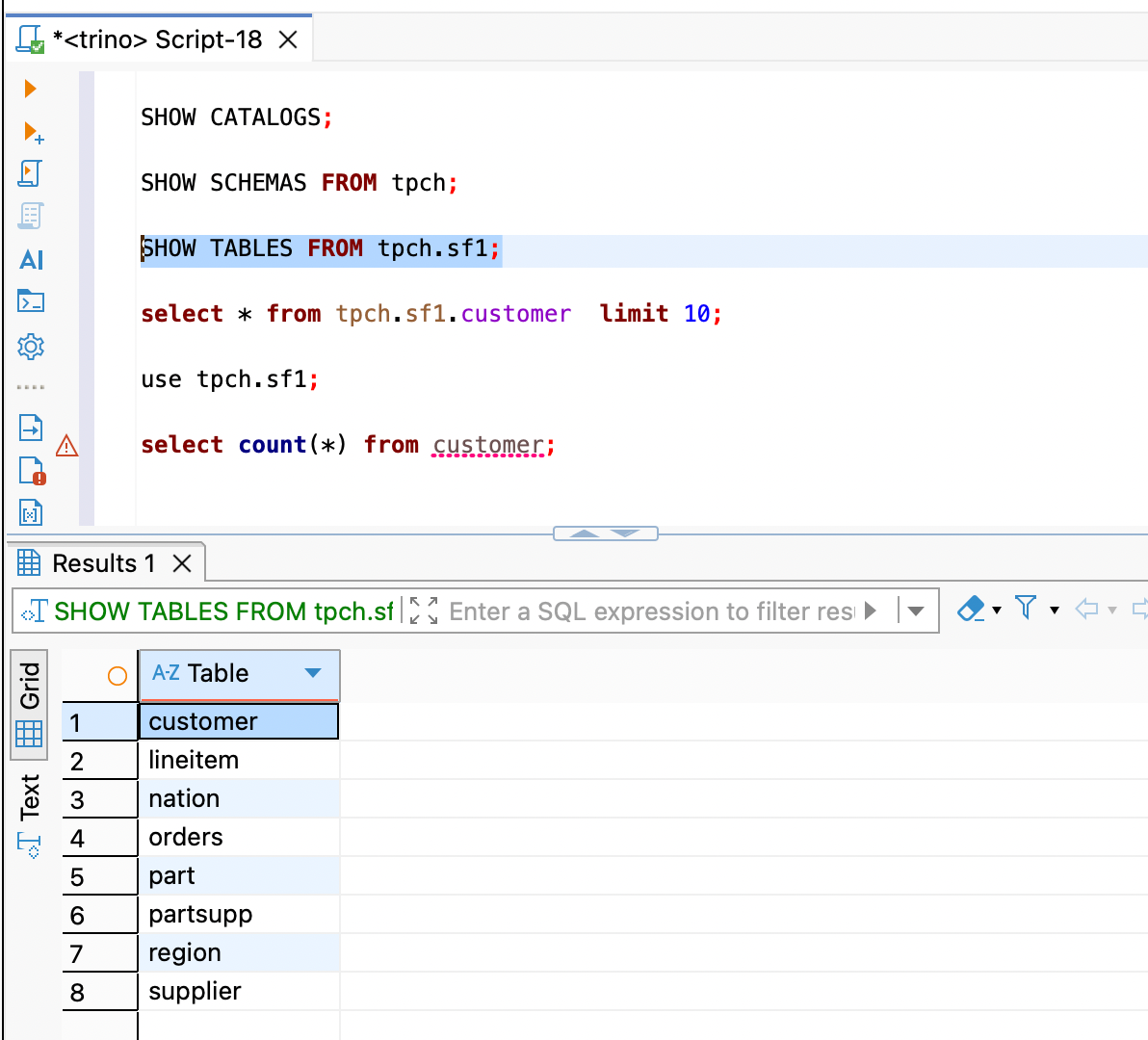This screenshot has width=1148, height=1040.
Task: Switch to the Script-18 editor tab
Action: (x=157, y=39)
